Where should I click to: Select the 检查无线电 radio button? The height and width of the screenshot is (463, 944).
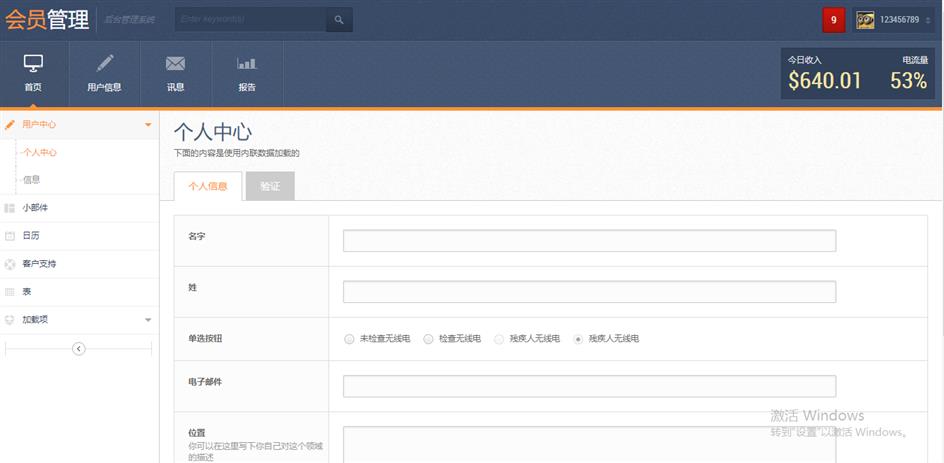point(429,339)
